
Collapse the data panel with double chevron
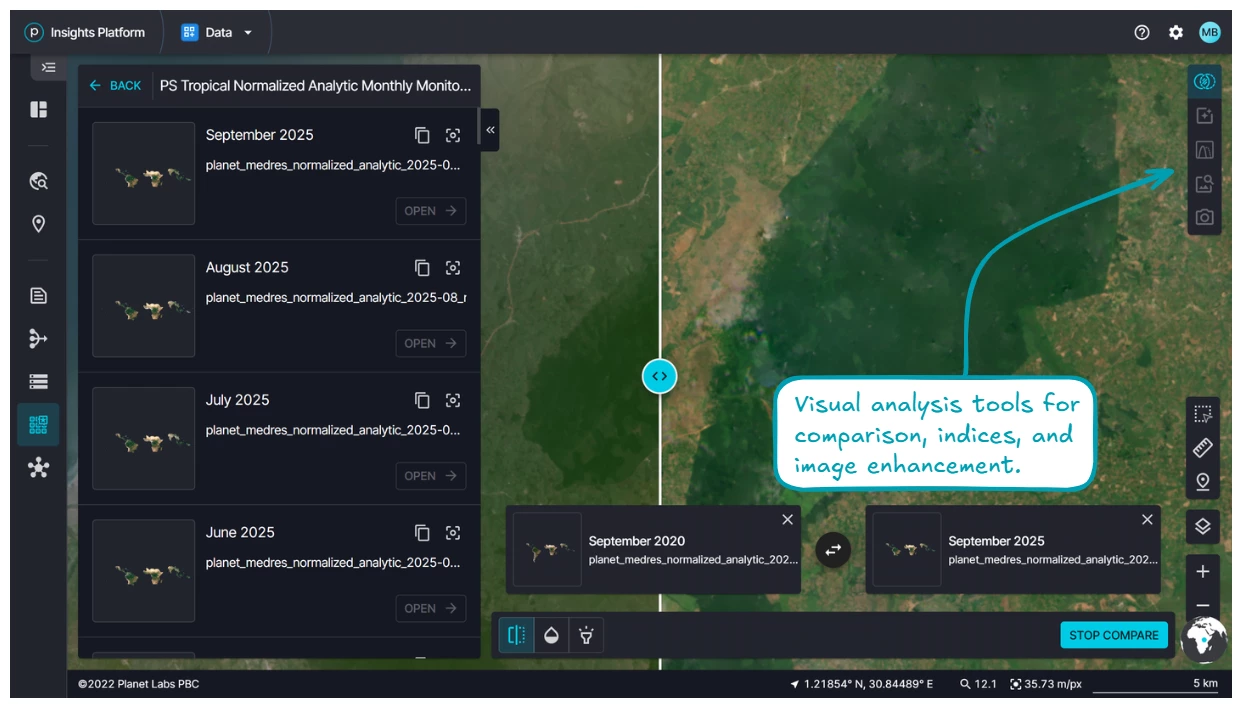[490, 130]
